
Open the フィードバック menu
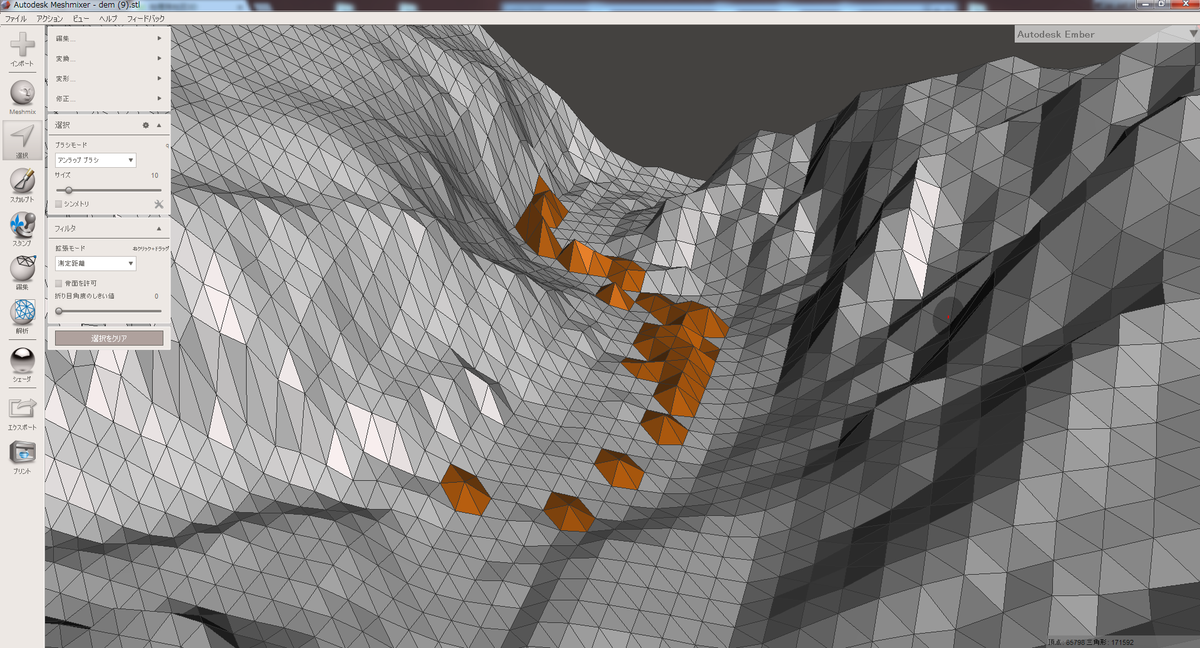(x=146, y=19)
